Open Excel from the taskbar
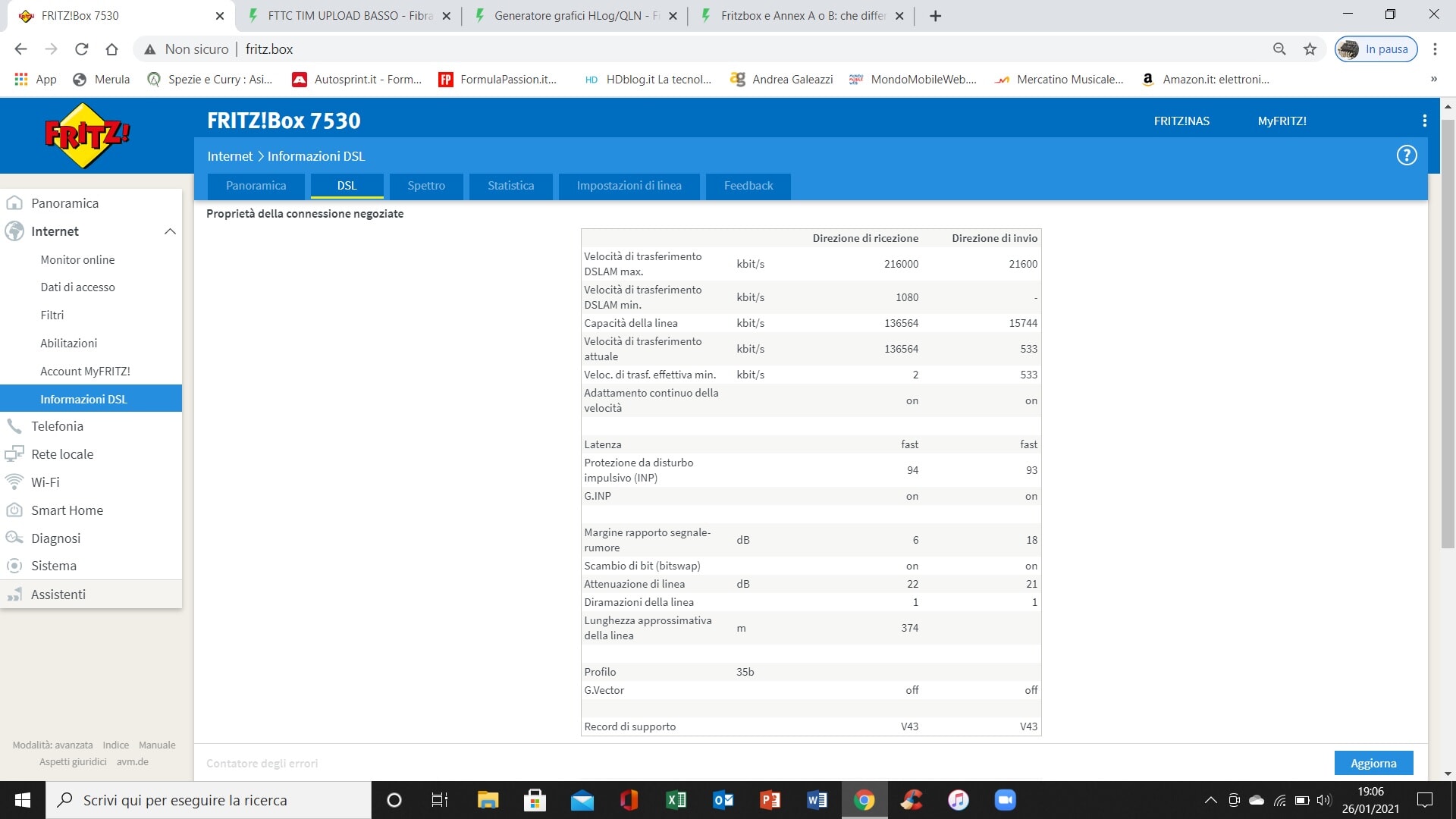This screenshot has height=819, width=1456. pos(676,800)
